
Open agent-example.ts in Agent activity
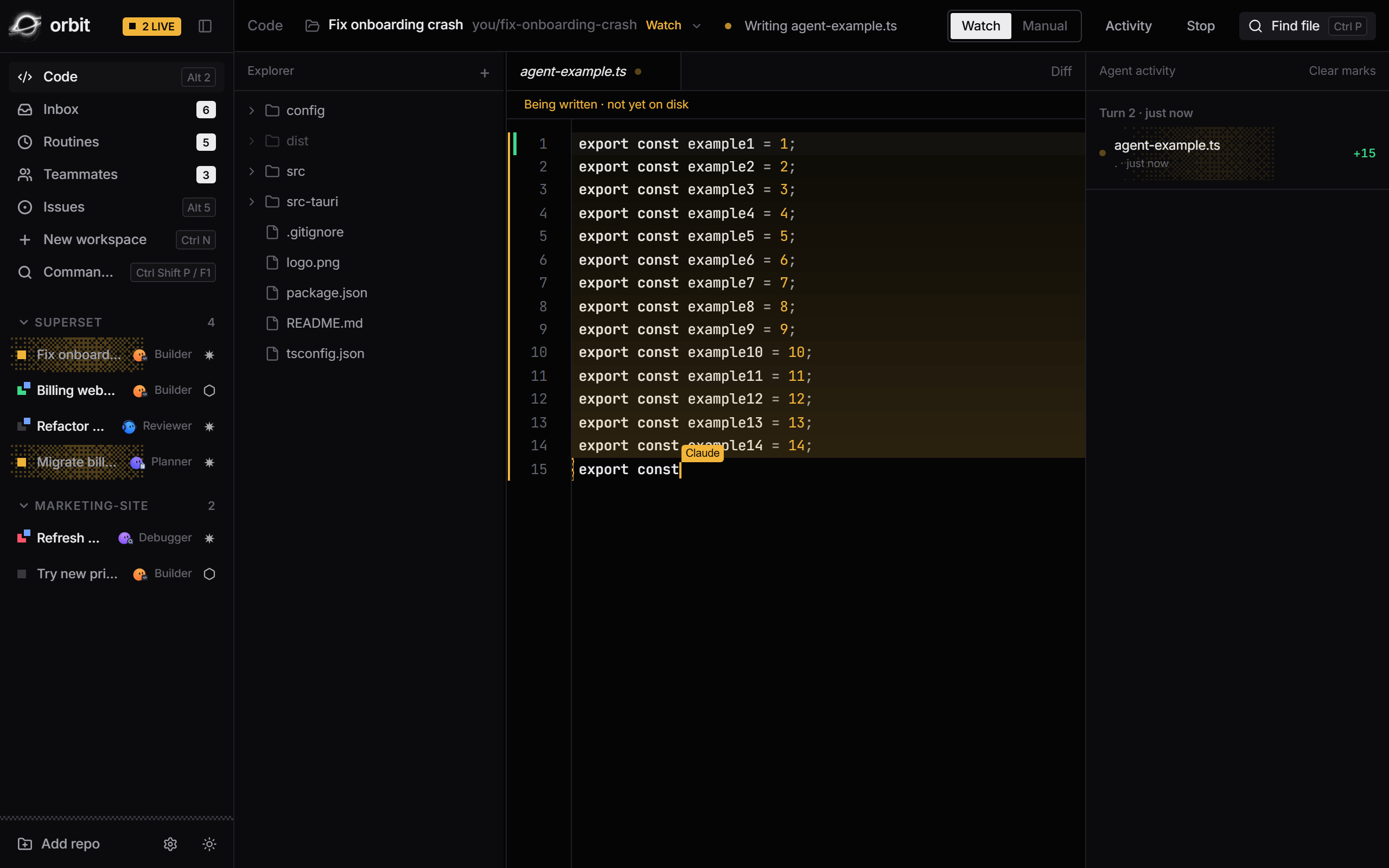click(x=1237, y=154)
